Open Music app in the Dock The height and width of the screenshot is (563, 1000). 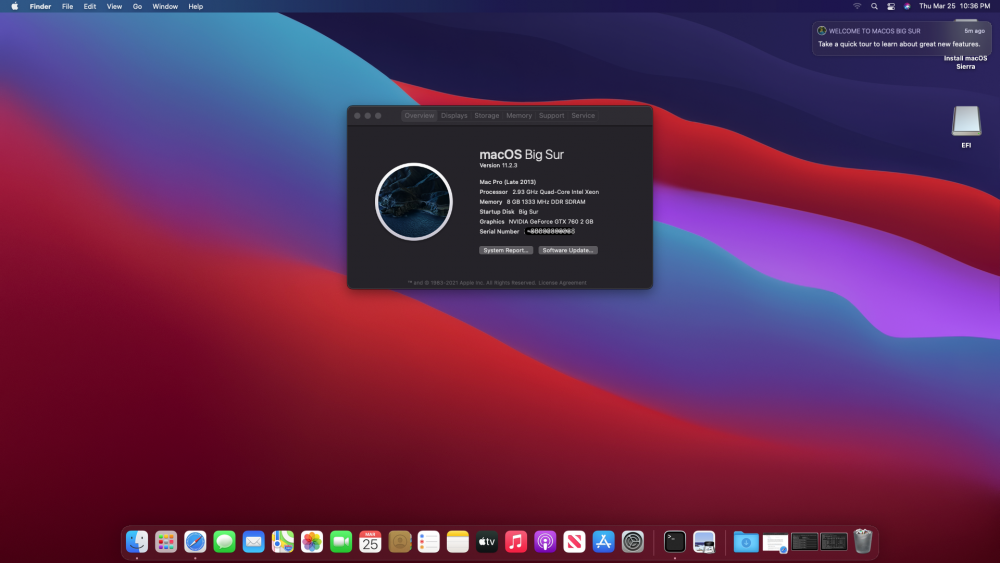(x=516, y=542)
